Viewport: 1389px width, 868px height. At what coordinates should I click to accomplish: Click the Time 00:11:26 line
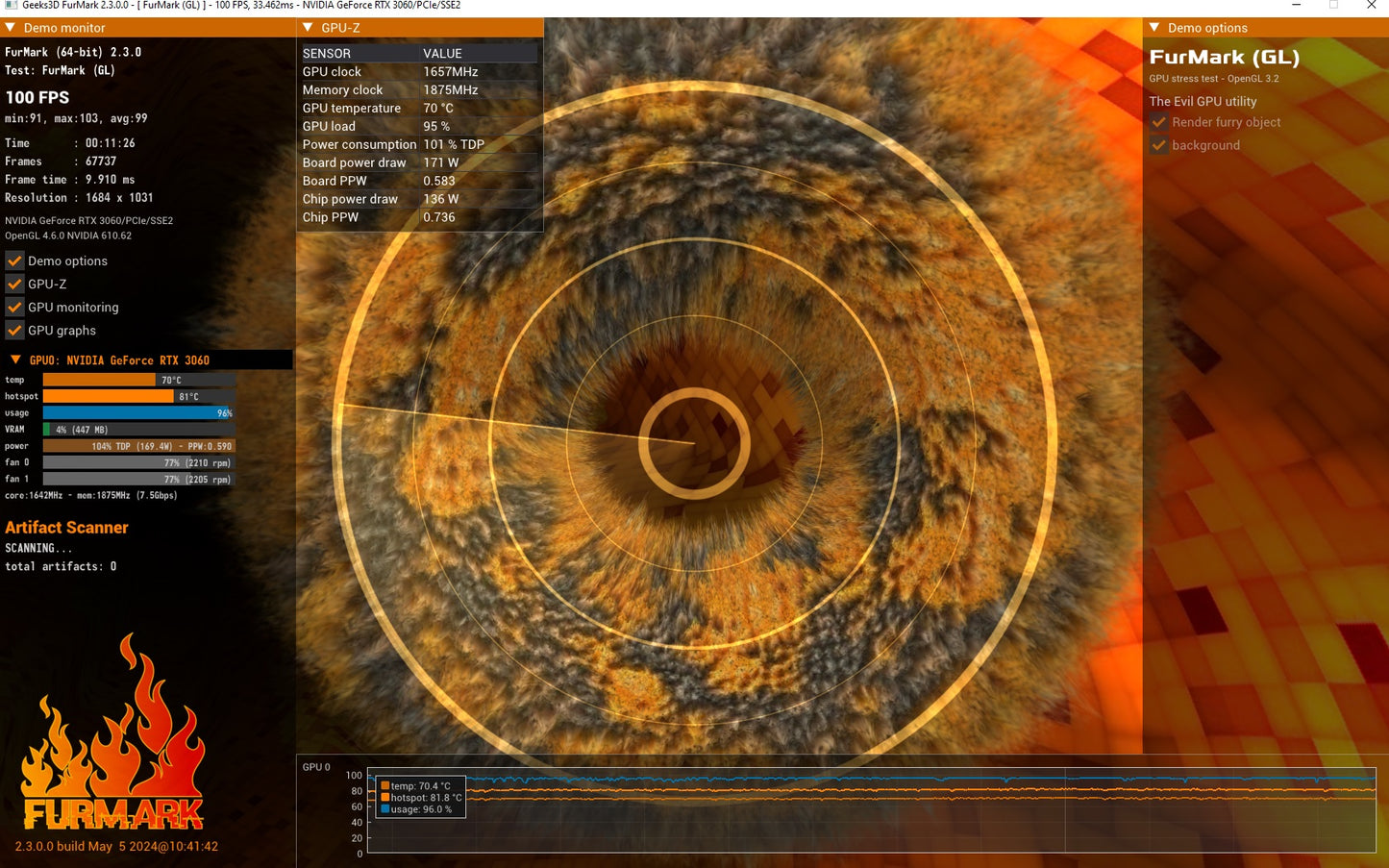[x=70, y=143]
